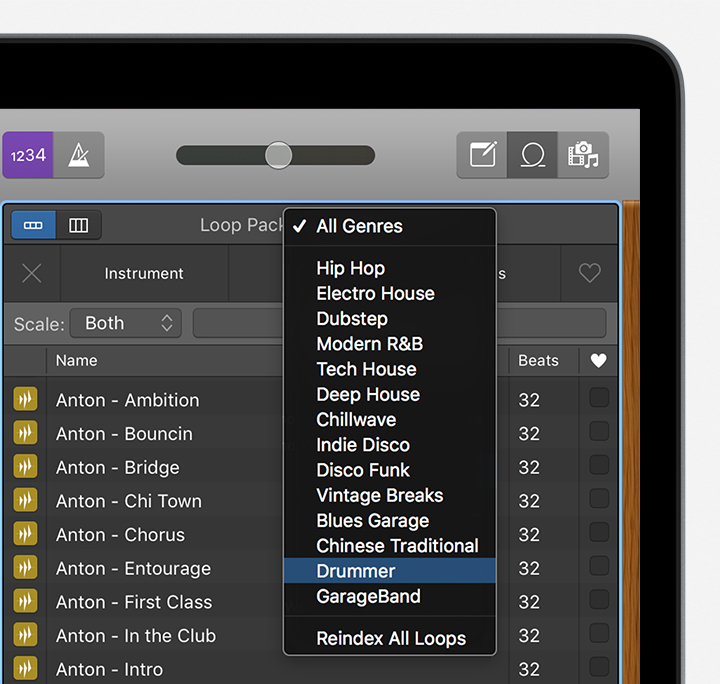Choose Tech House genre
This screenshot has height=684, width=720.
point(390,369)
